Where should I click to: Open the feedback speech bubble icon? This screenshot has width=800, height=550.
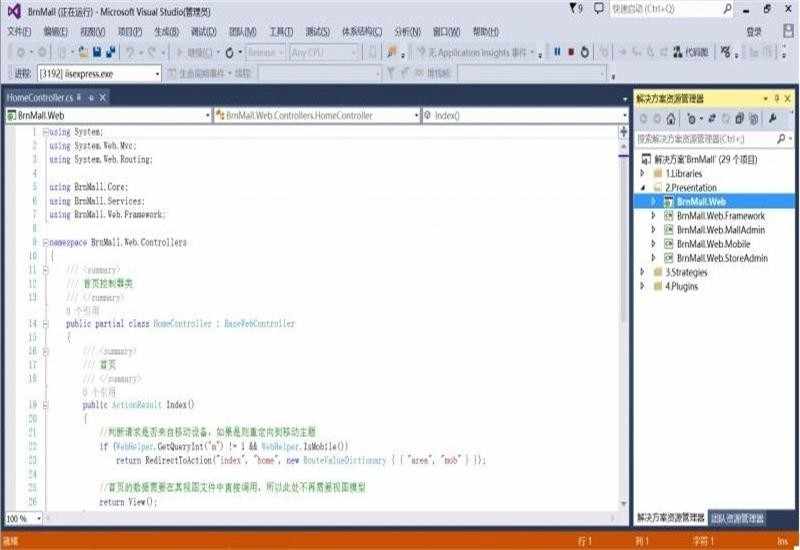tap(598, 9)
